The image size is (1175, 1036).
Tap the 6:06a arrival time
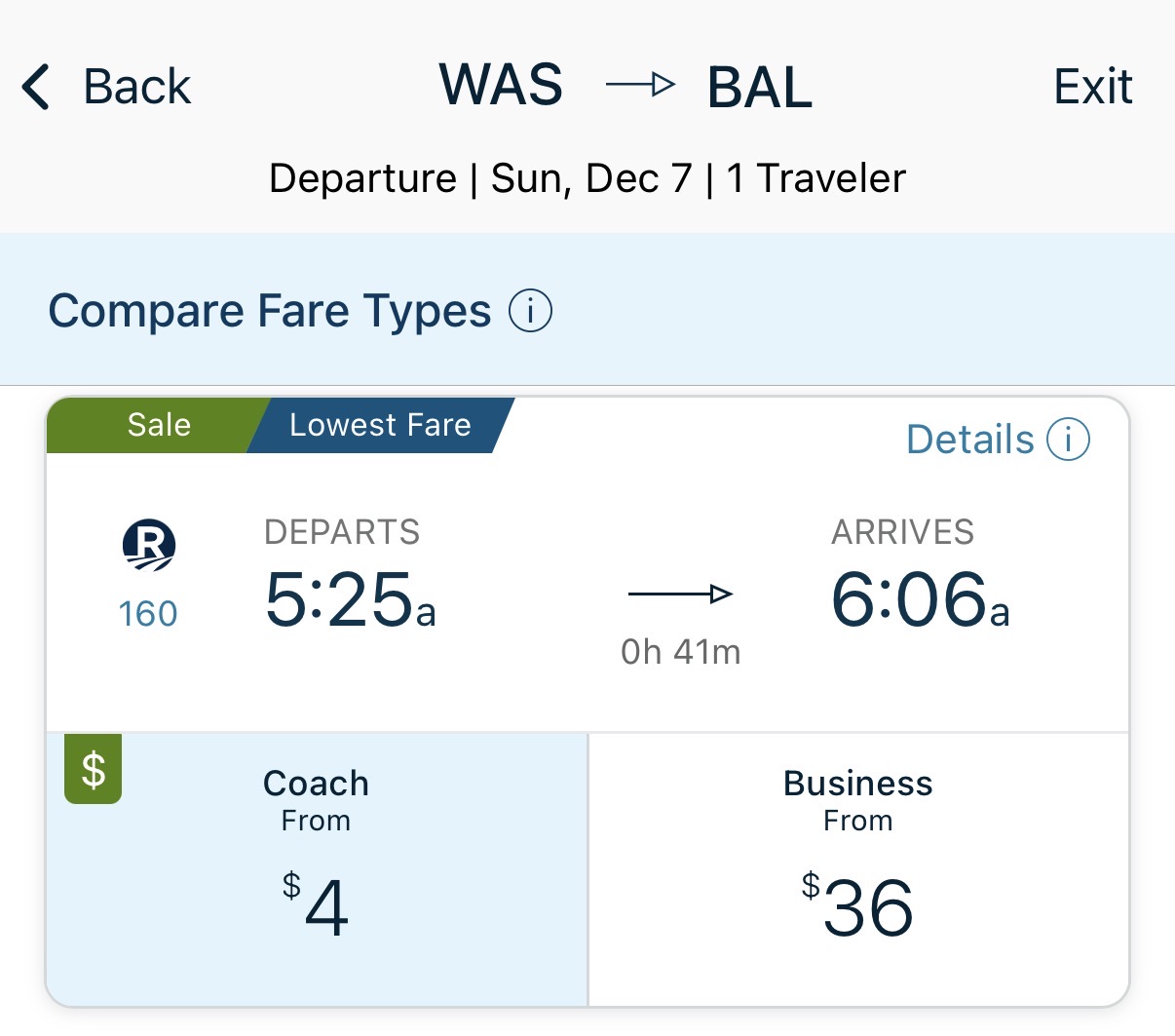(x=920, y=598)
